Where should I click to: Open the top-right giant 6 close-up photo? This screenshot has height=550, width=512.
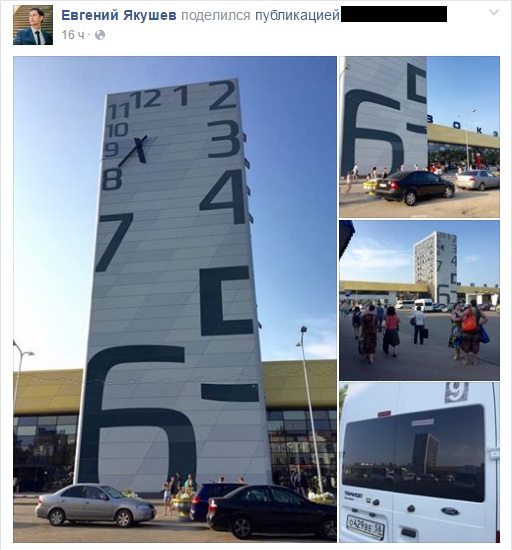point(419,137)
